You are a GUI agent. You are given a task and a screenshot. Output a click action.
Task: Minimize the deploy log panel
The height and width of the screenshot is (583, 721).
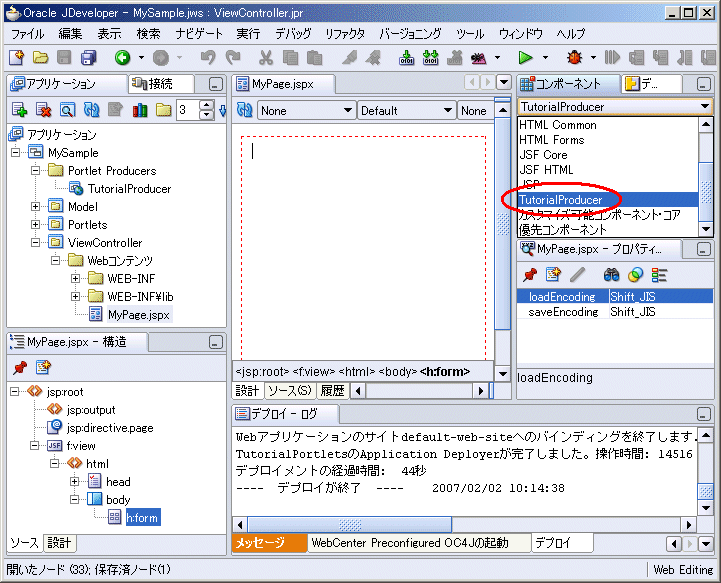coord(703,414)
